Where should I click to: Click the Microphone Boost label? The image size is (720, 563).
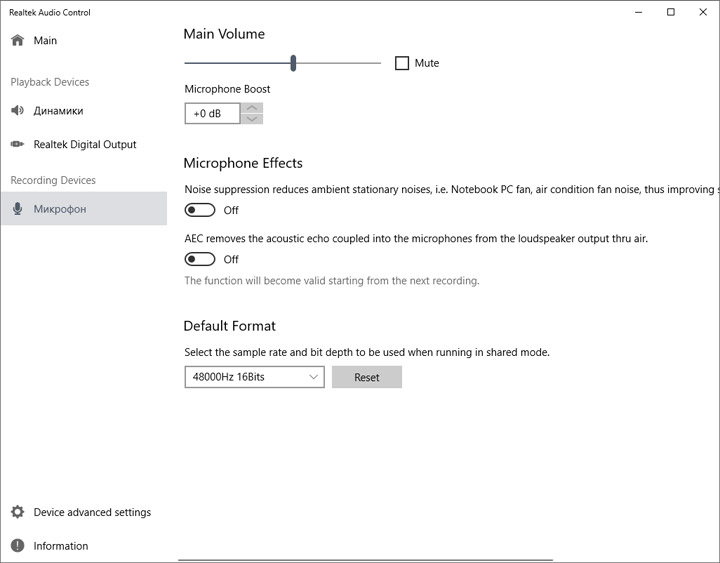pos(227,89)
